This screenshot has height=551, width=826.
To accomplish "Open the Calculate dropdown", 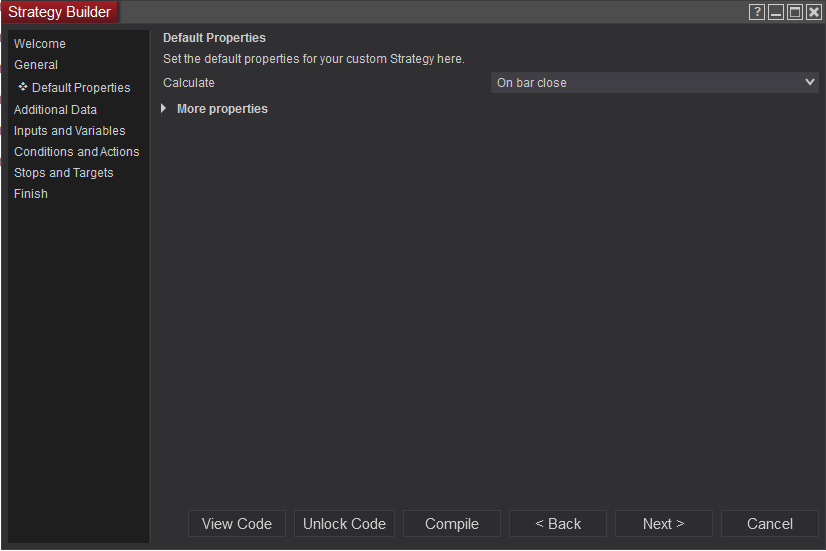I will point(656,83).
